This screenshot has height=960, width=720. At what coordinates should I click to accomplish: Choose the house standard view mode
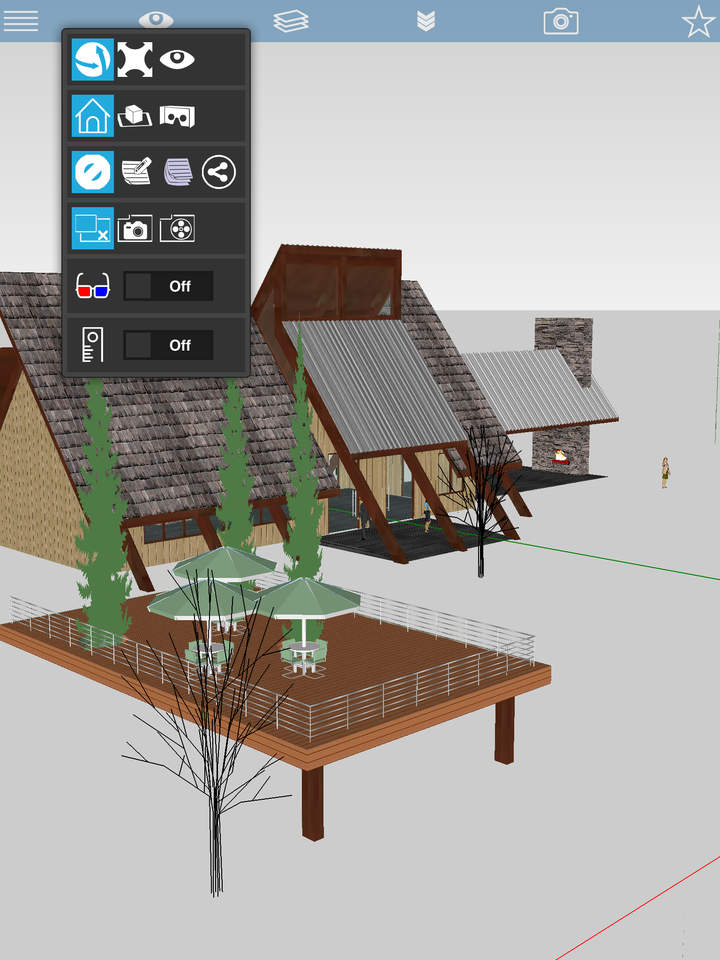(92, 116)
